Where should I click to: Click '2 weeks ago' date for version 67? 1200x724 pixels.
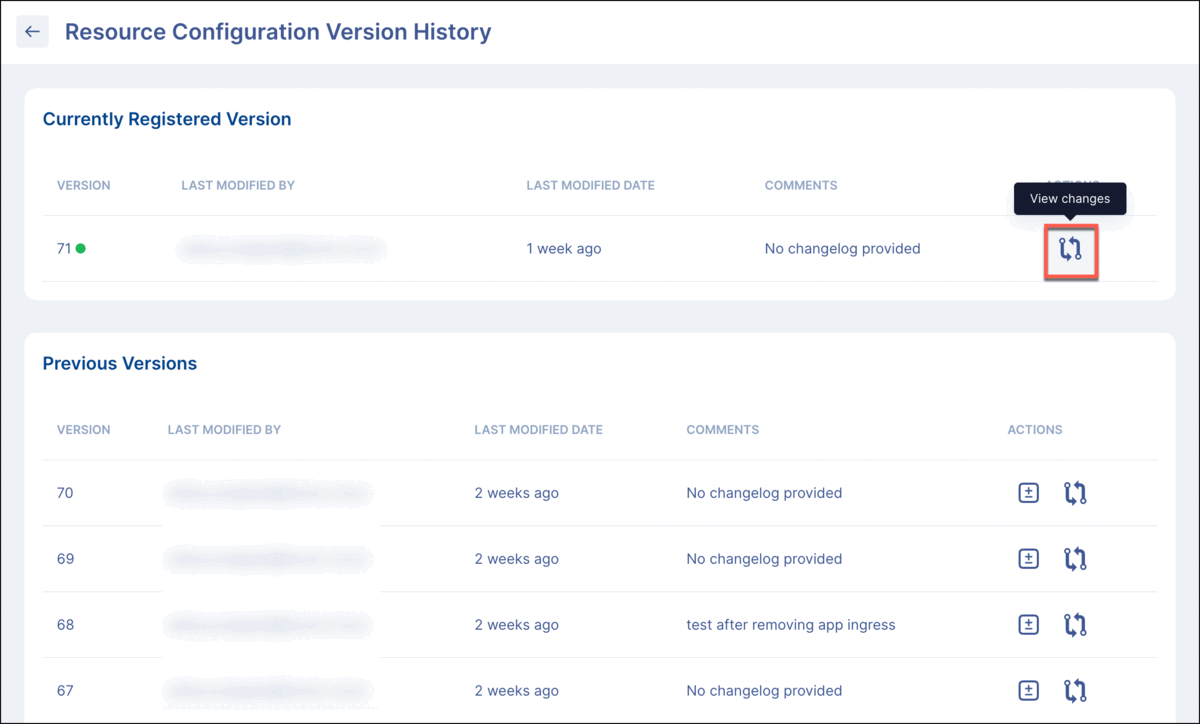point(516,691)
